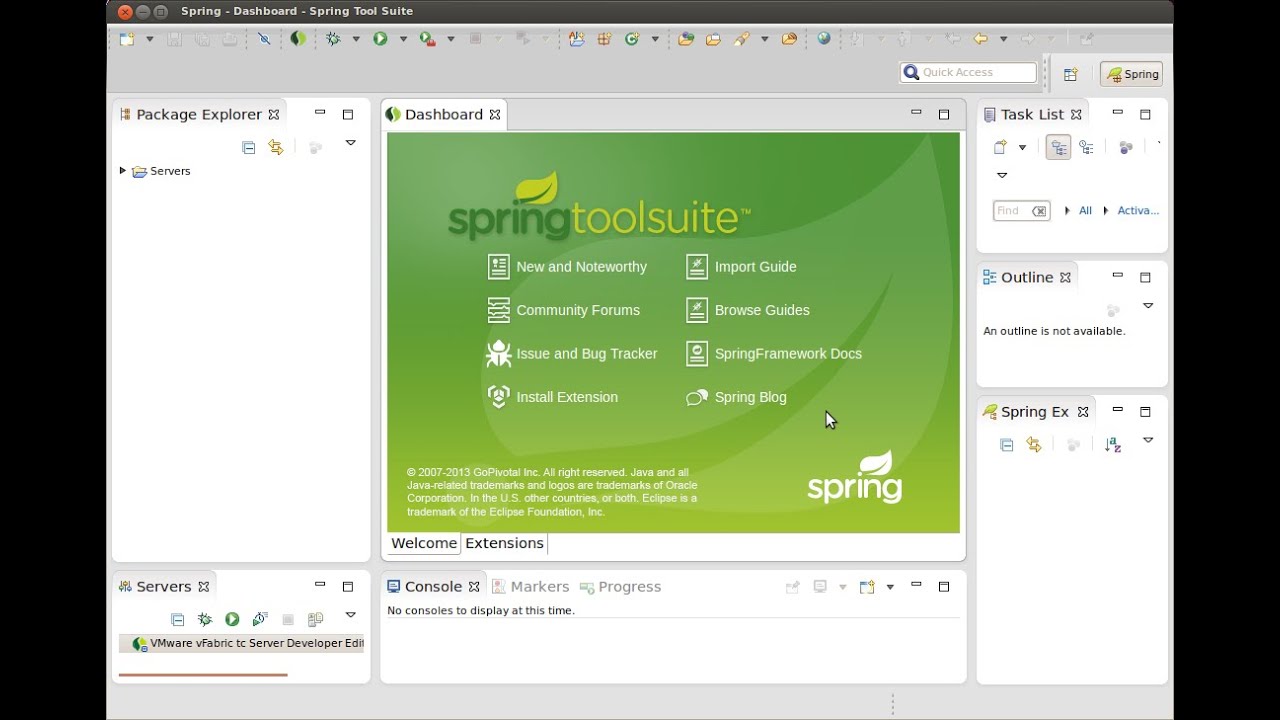This screenshot has height=720, width=1280.
Task: Toggle Scheduled presentation in Task List
Action: pos(1086,147)
